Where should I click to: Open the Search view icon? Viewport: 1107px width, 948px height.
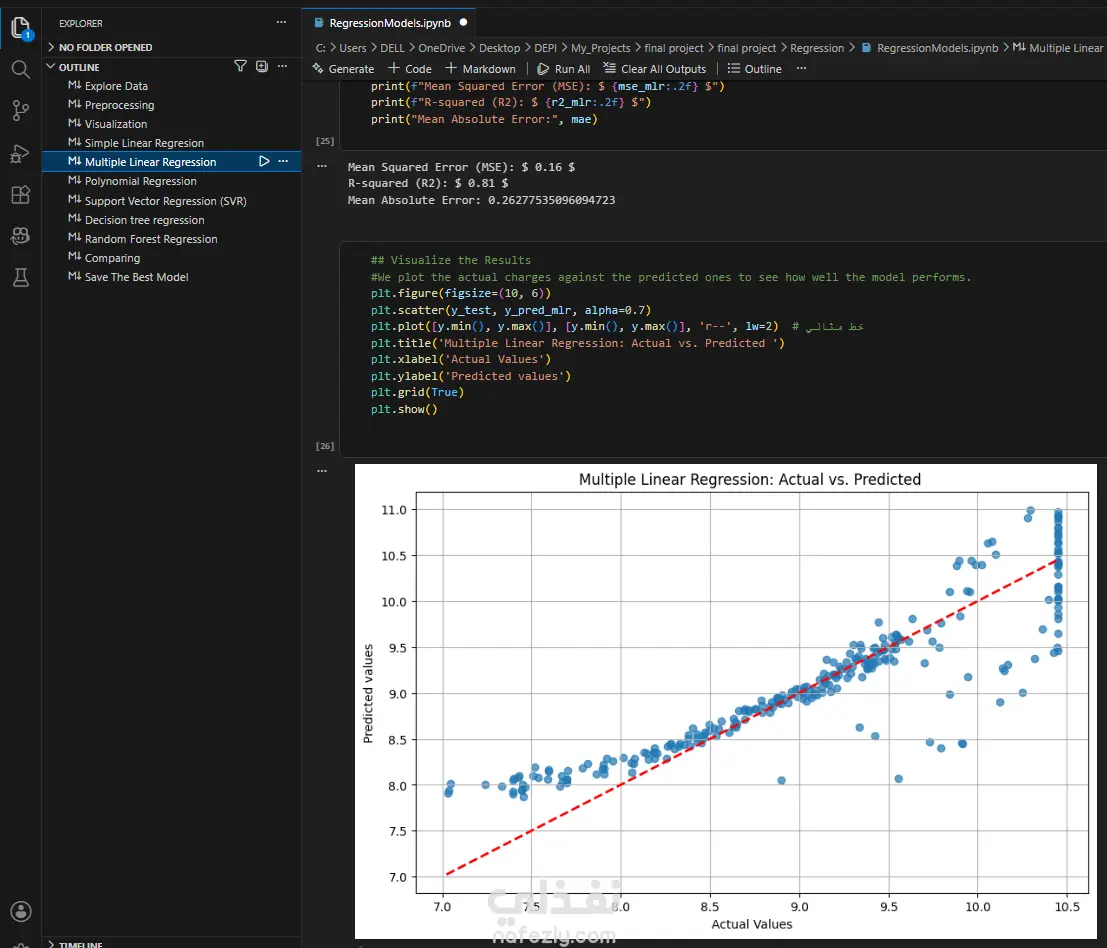point(20,69)
